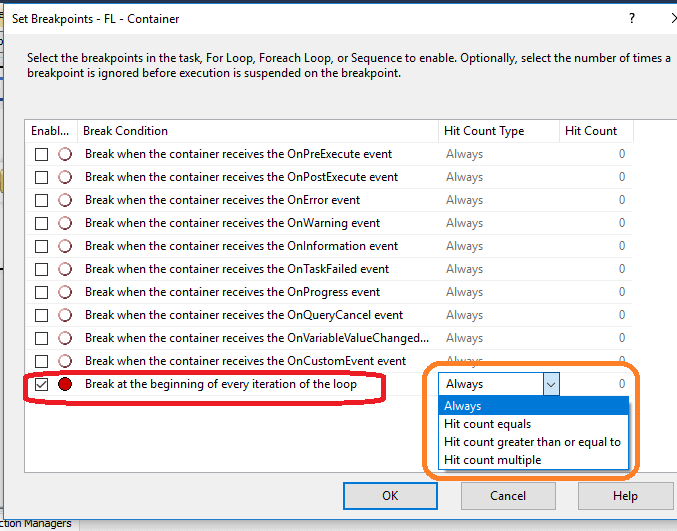Screen dimensions: 677x531
Task: Enable the OnProgress event breakpoint checkbox
Action: pos(41,292)
